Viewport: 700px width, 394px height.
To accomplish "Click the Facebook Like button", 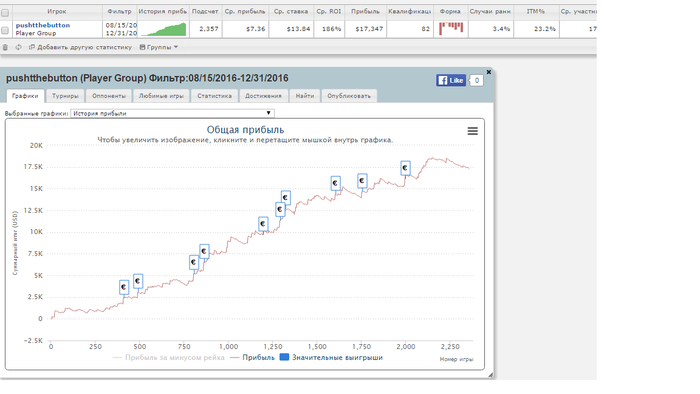I will pyautogui.click(x=451, y=80).
